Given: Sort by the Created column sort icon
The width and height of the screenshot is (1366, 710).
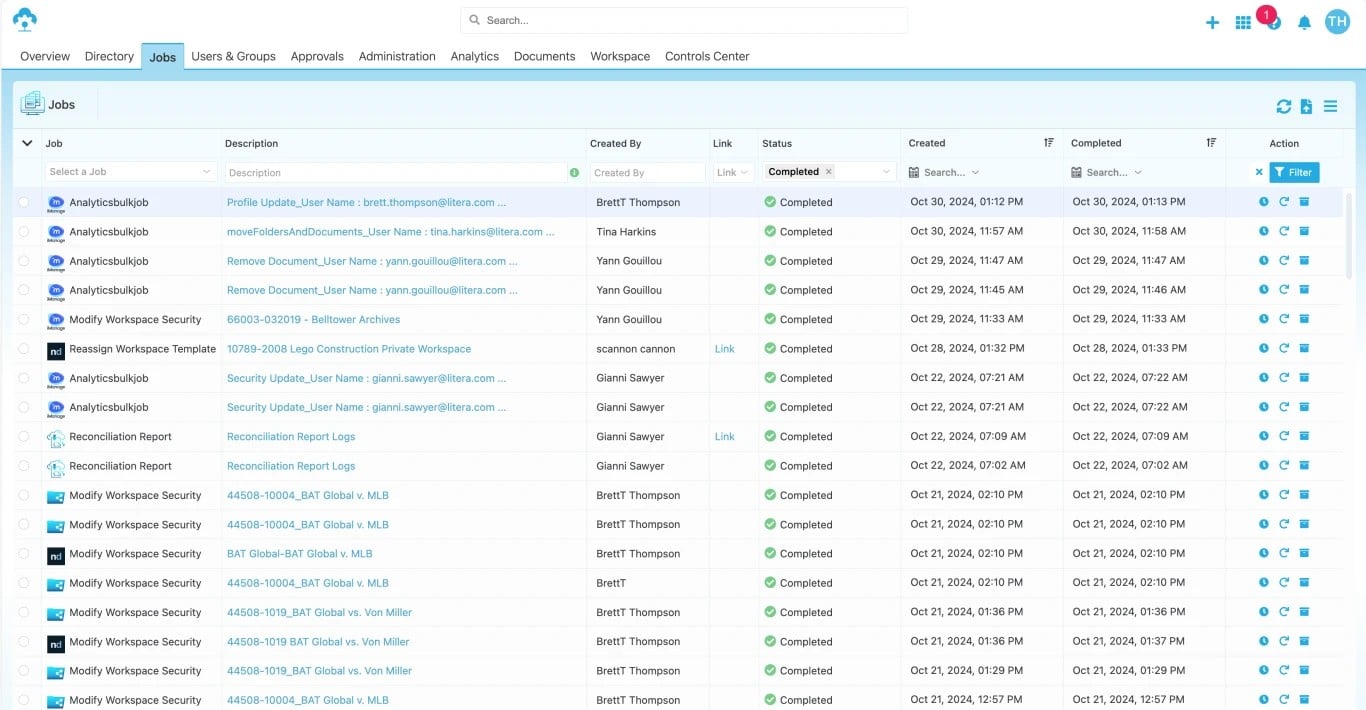Looking at the screenshot, I should click(1049, 143).
